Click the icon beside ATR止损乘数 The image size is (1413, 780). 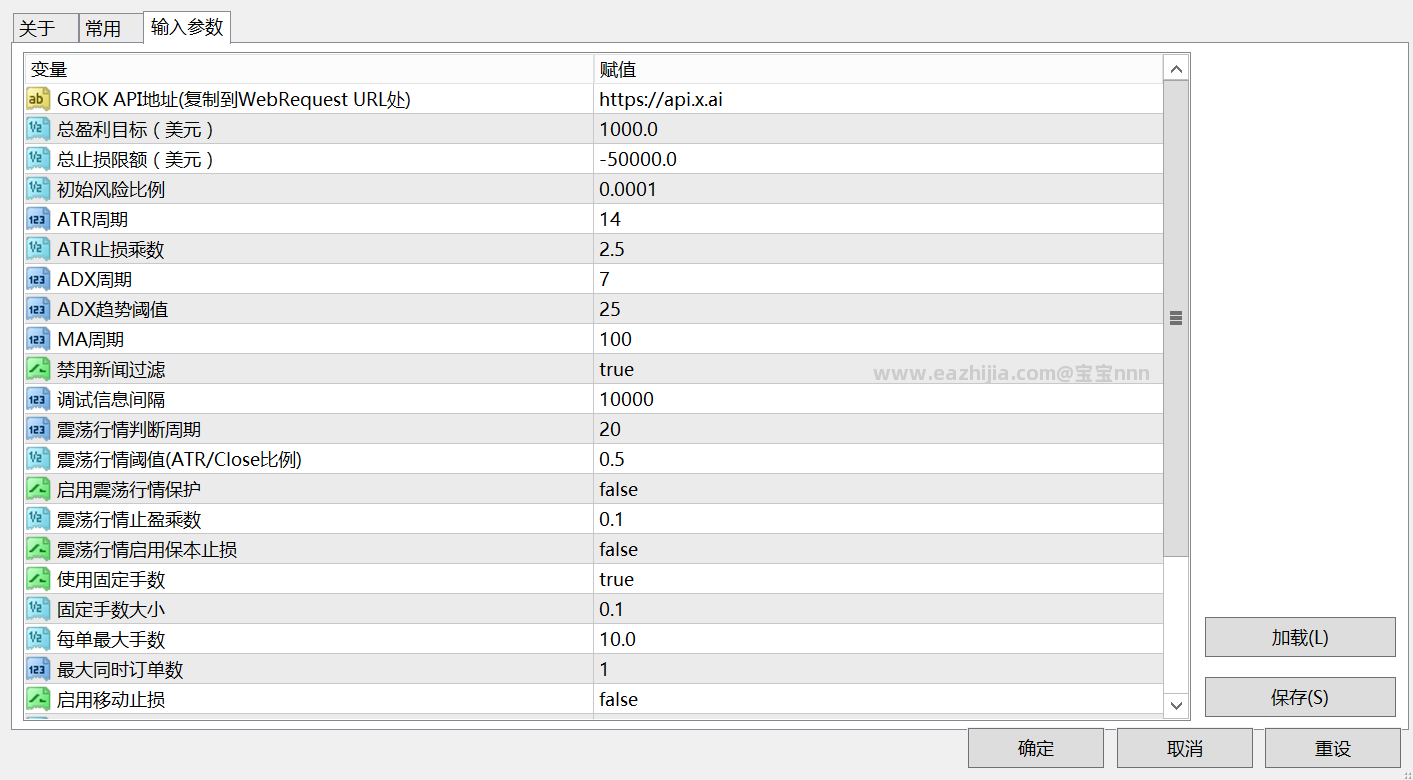(38, 249)
